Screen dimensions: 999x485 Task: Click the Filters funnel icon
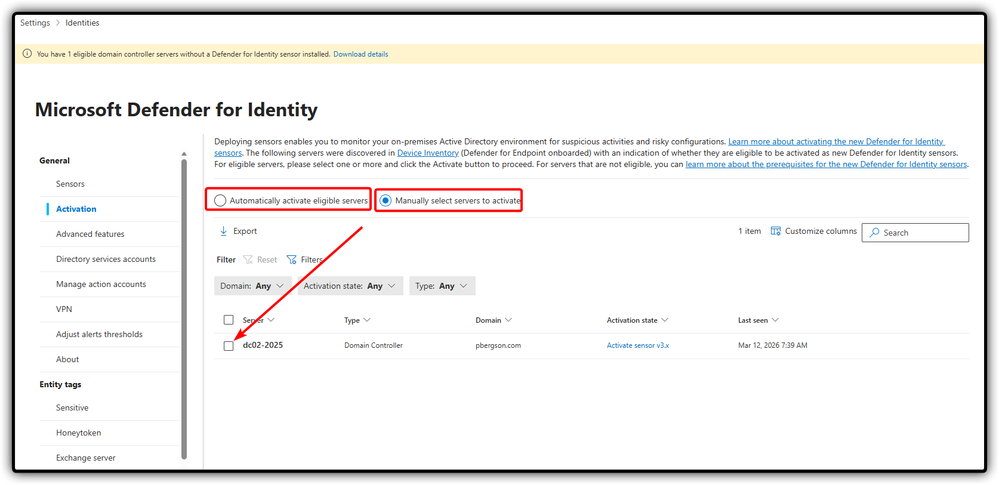point(291,260)
